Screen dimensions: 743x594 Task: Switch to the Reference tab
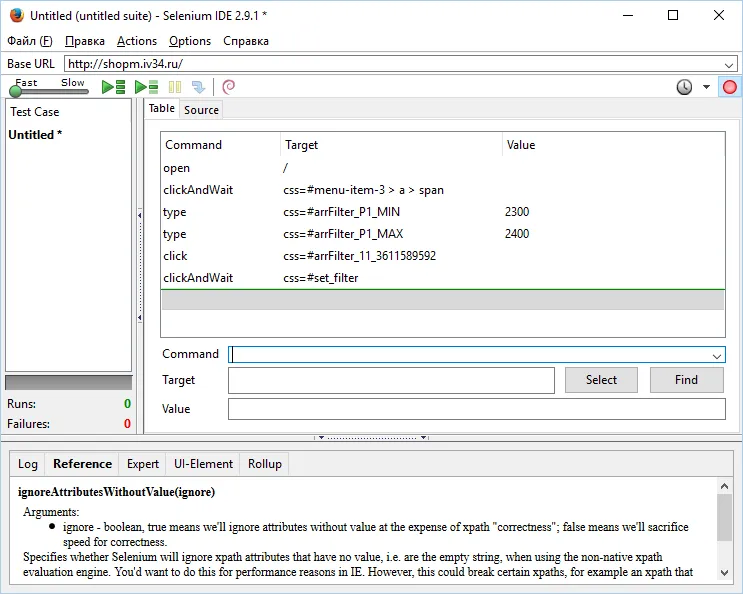(x=82, y=464)
